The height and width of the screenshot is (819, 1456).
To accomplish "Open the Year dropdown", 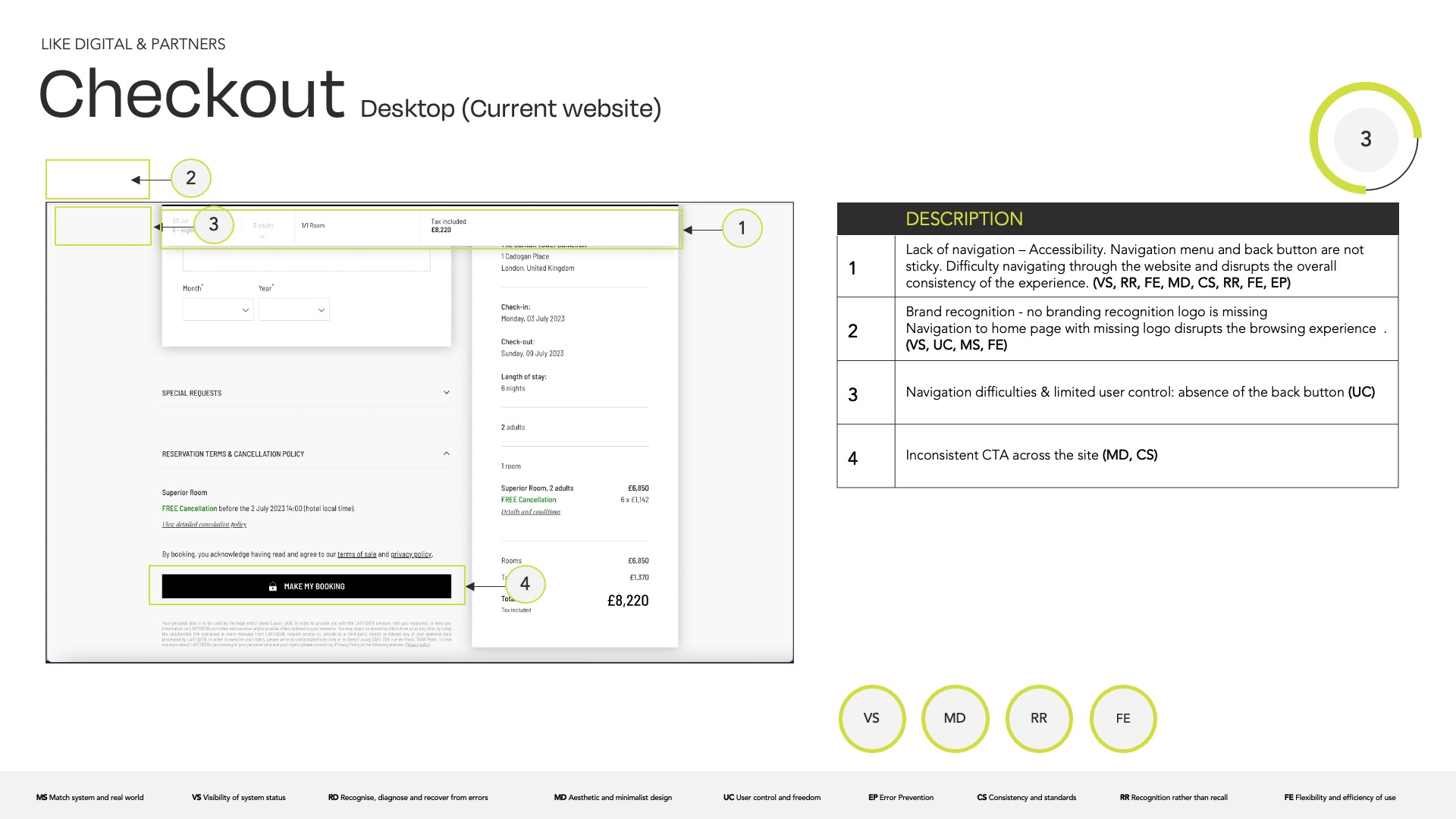I will point(293,310).
